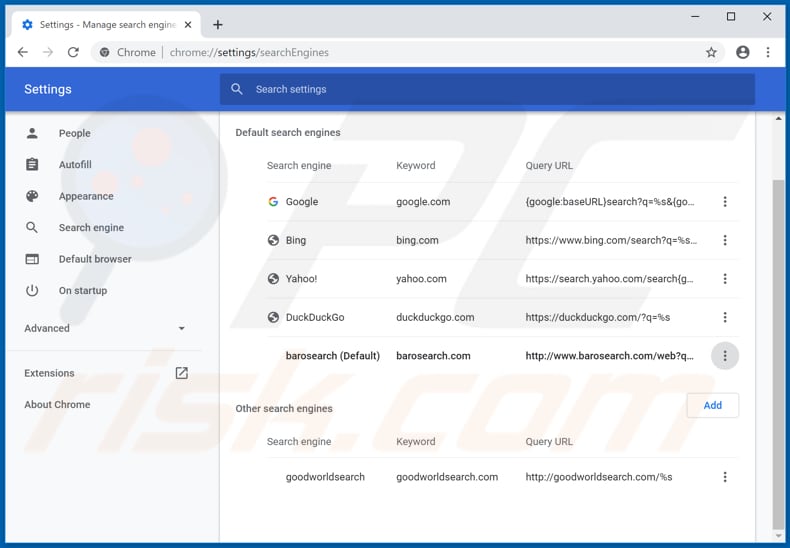
Task: Click the site info icon in address bar
Action: coord(105,52)
